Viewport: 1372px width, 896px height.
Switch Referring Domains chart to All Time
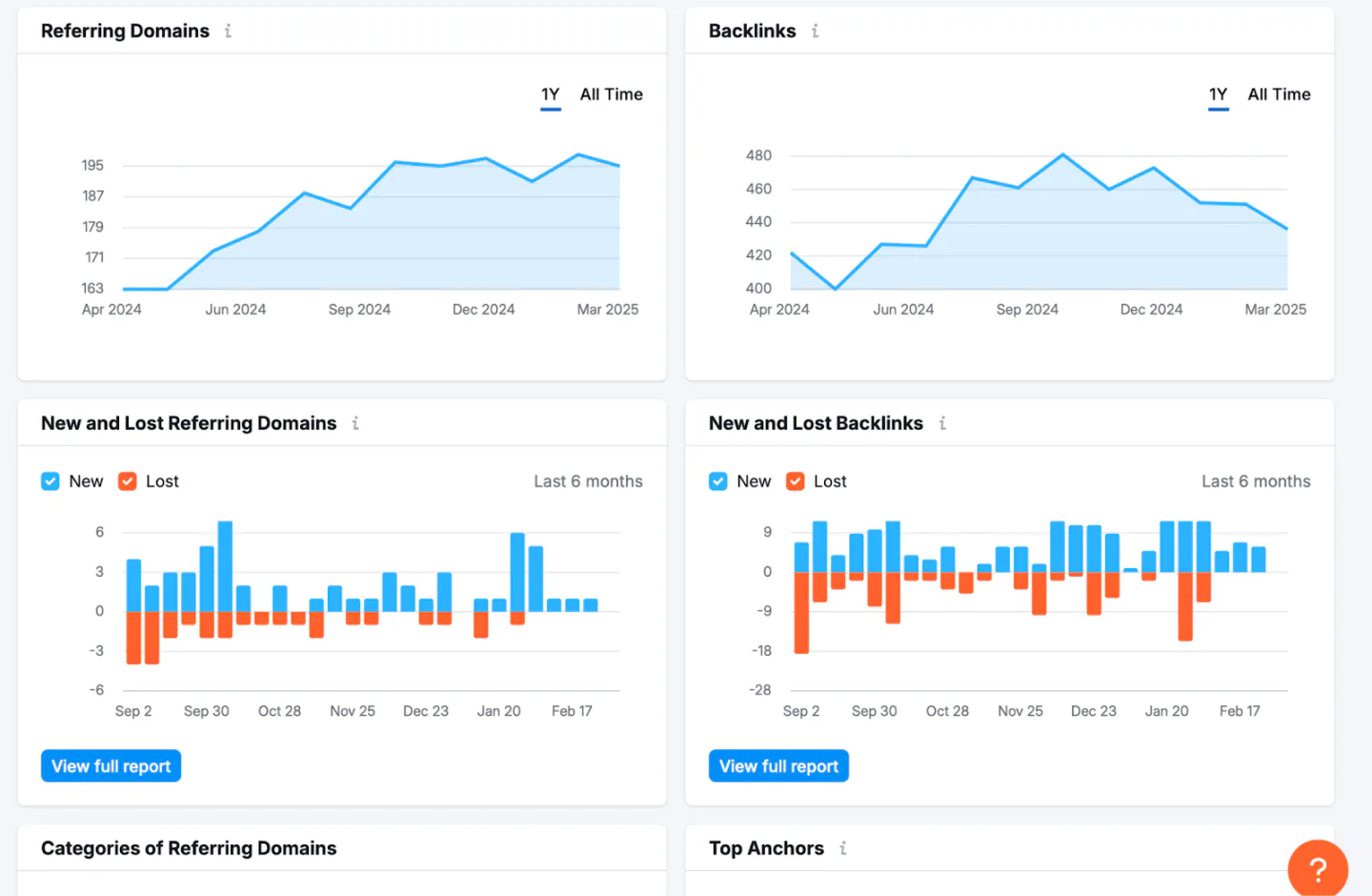click(612, 94)
